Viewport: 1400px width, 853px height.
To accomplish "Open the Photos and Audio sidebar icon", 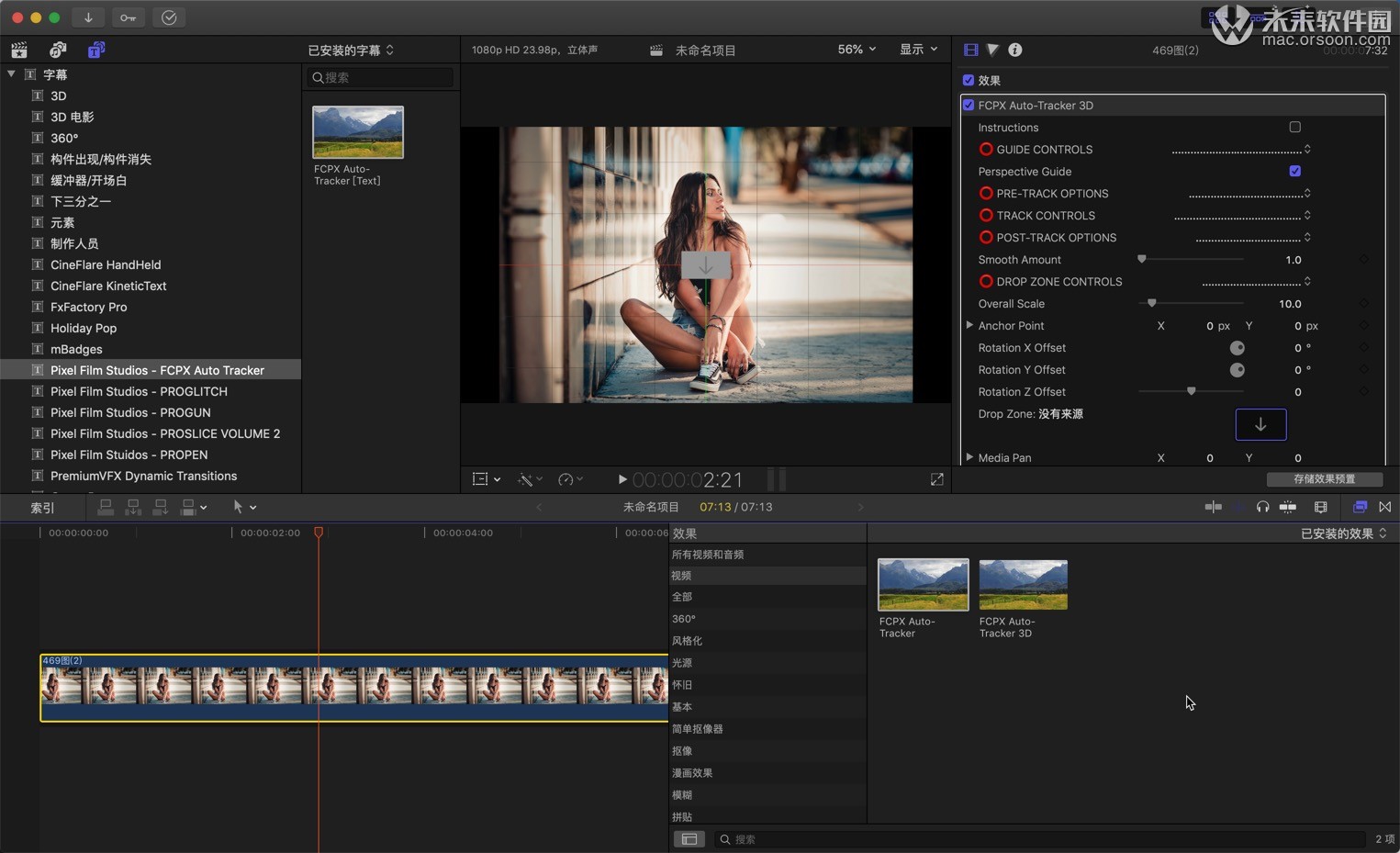I will tap(58, 50).
